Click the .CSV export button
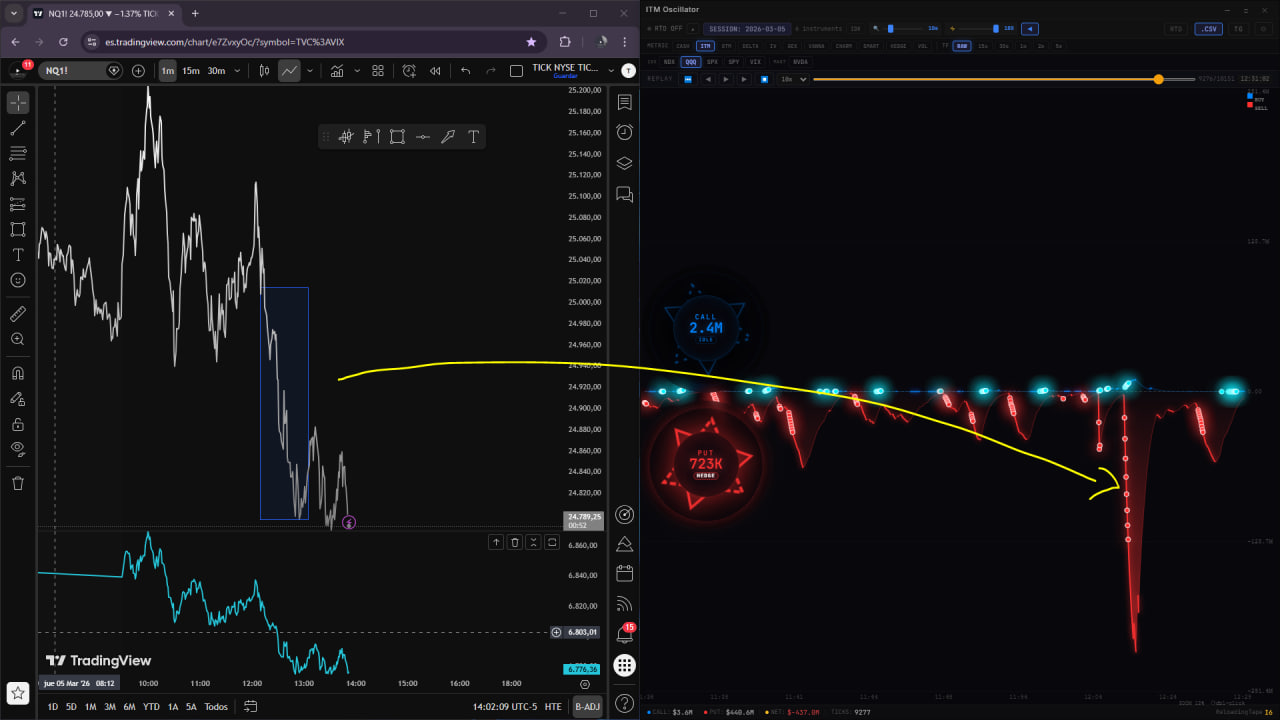 (x=1208, y=29)
